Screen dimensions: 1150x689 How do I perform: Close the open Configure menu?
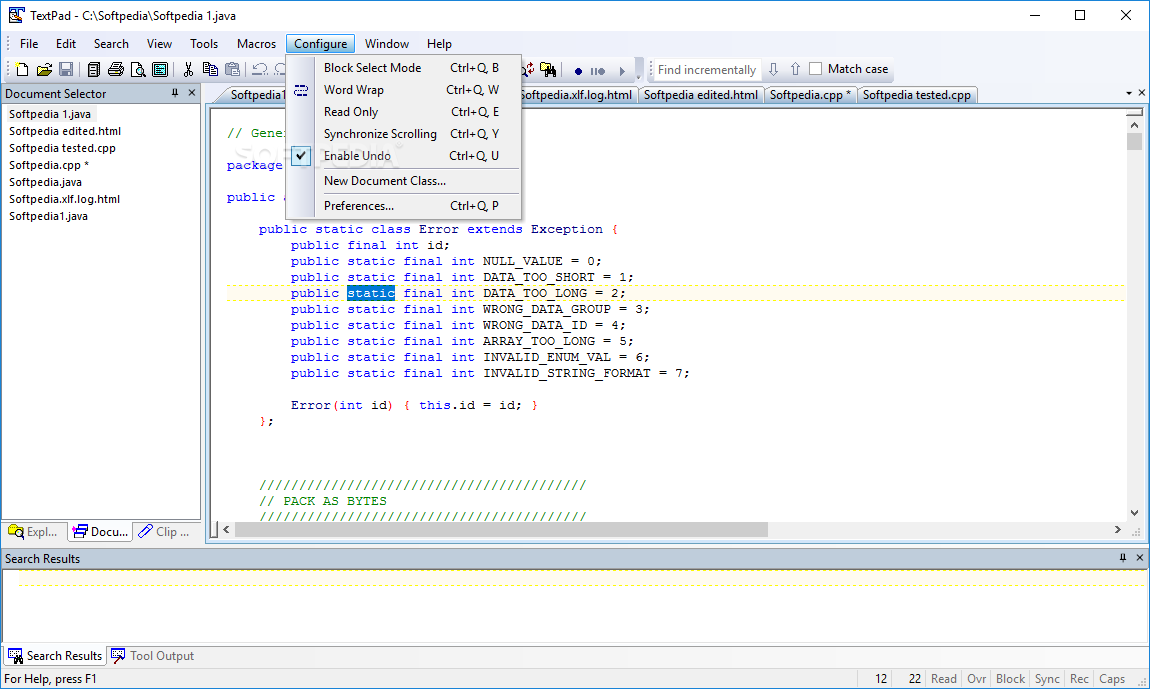[x=321, y=44]
